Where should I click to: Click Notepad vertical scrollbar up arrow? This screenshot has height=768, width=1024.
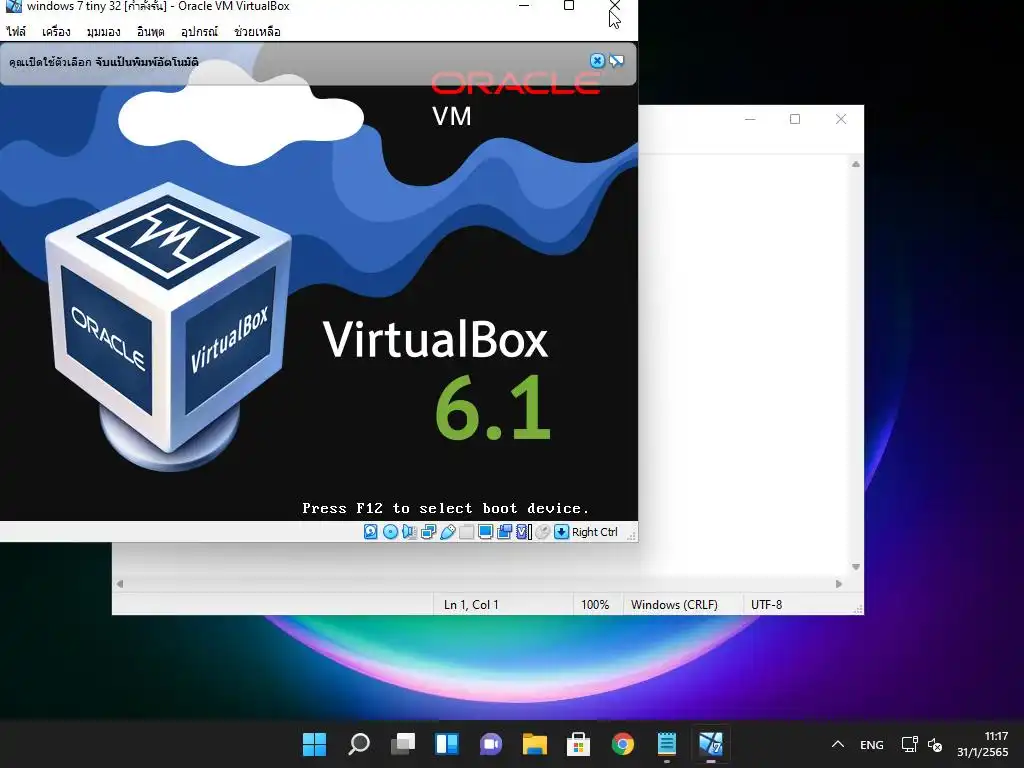856,164
